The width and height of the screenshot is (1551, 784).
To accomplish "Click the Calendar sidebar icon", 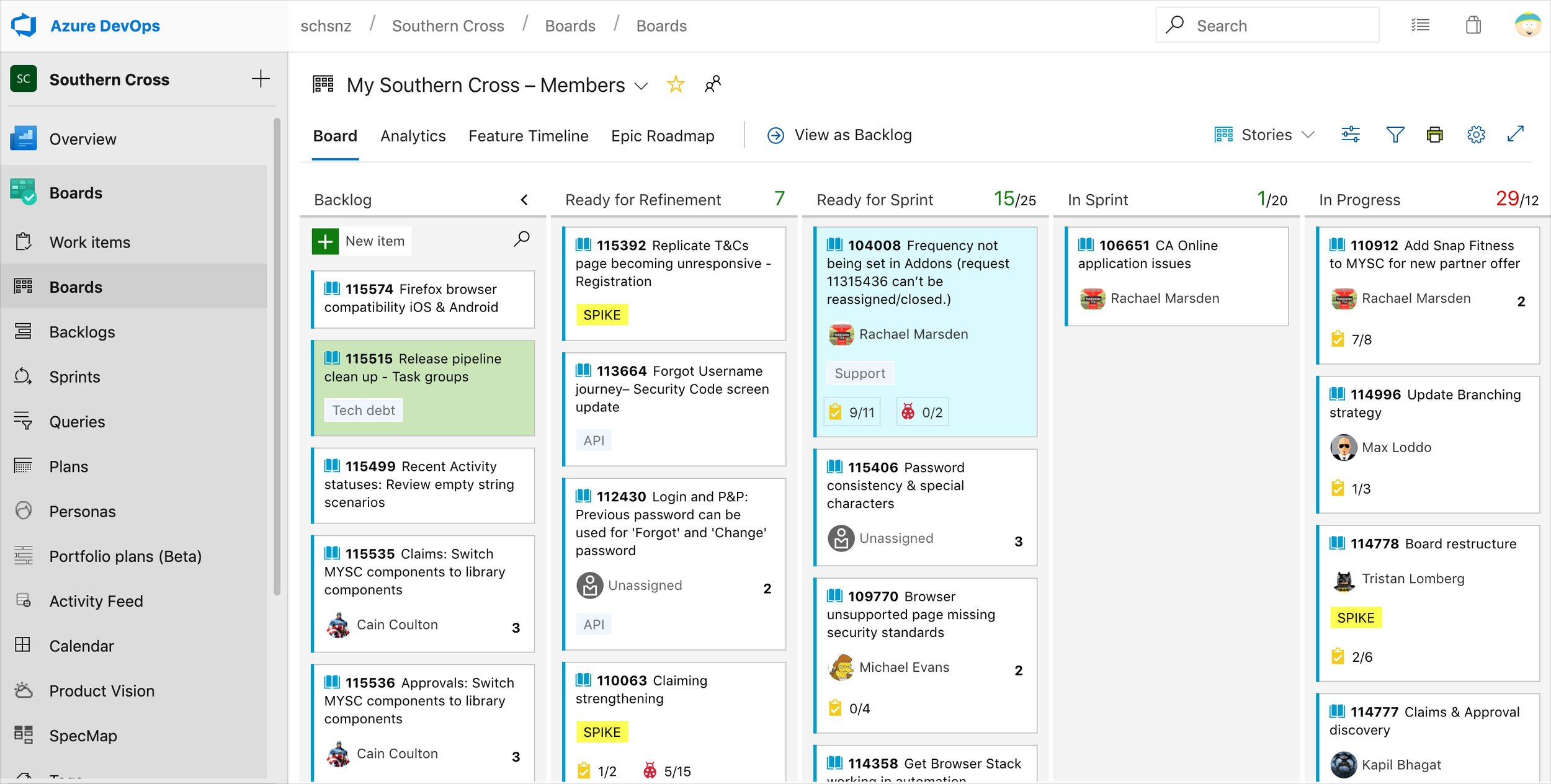I will click(x=22, y=645).
